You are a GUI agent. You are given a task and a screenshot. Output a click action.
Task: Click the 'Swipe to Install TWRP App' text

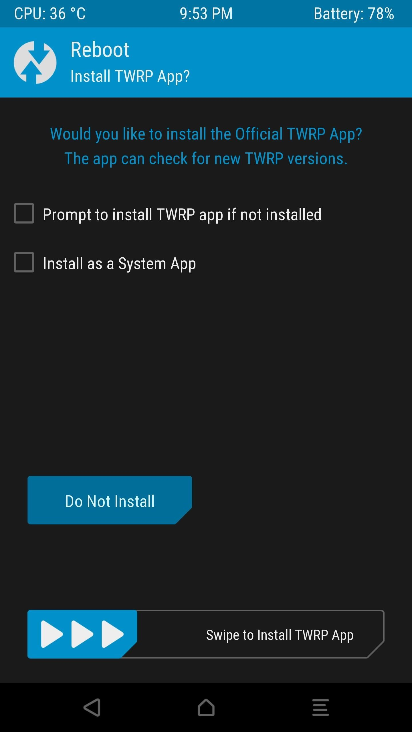[x=279, y=635]
